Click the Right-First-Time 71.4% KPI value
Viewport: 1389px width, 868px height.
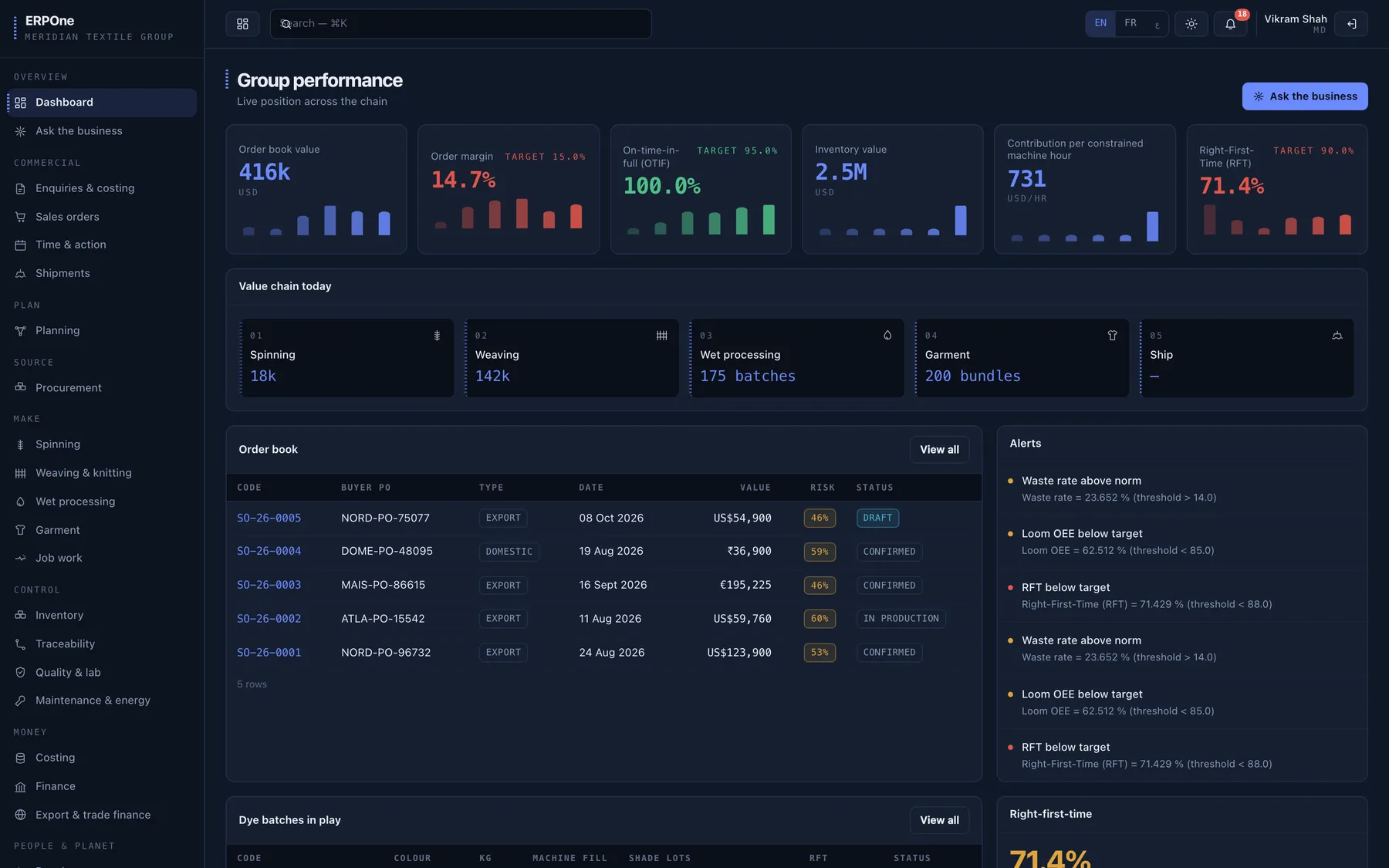pyautogui.click(x=1232, y=187)
